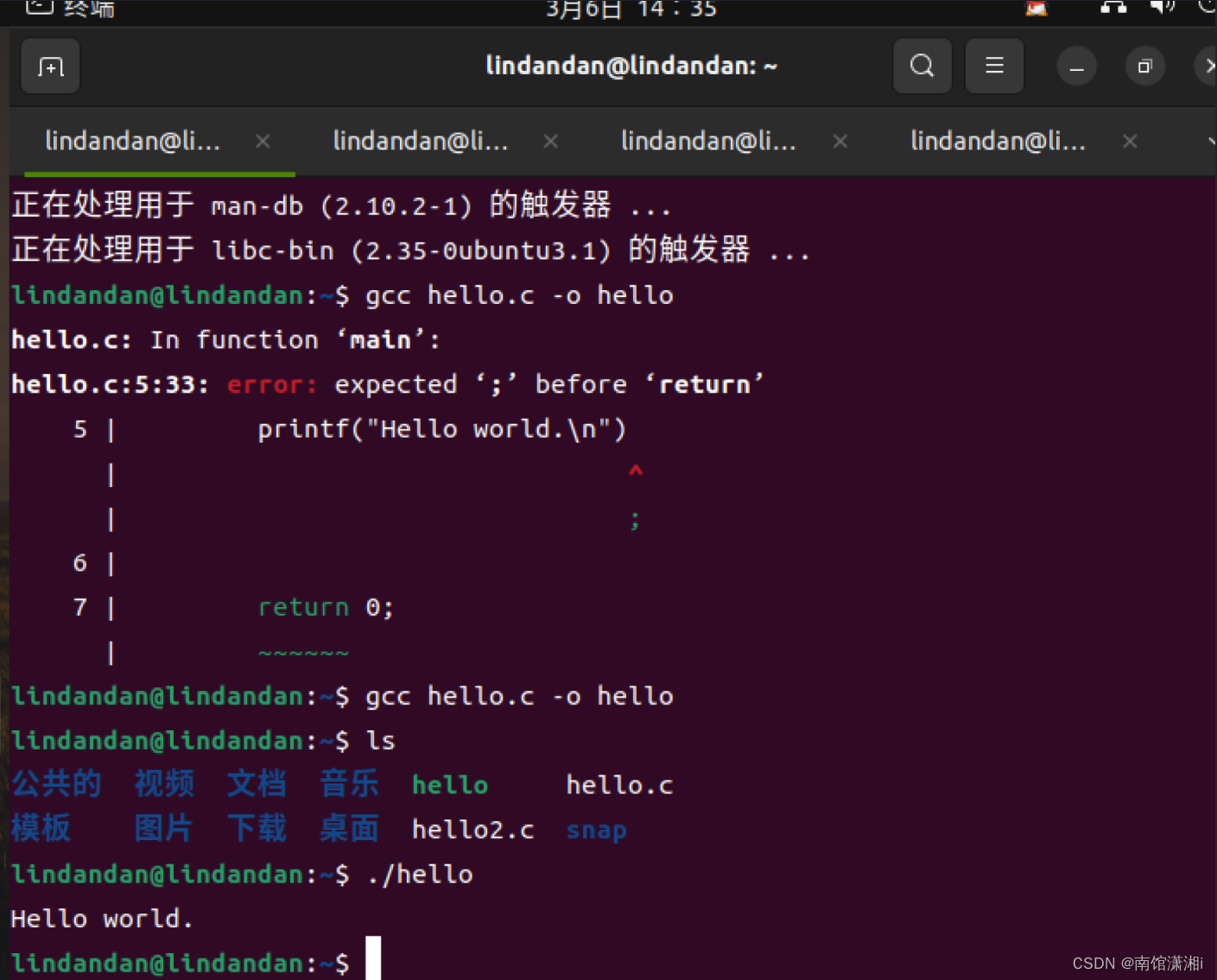Open the terminal hamburger menu

click(994, 66)
